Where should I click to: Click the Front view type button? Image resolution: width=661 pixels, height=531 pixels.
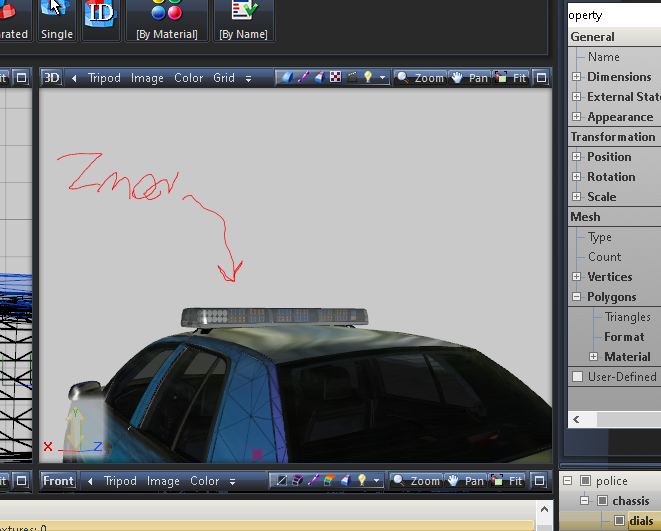(58, 481)
